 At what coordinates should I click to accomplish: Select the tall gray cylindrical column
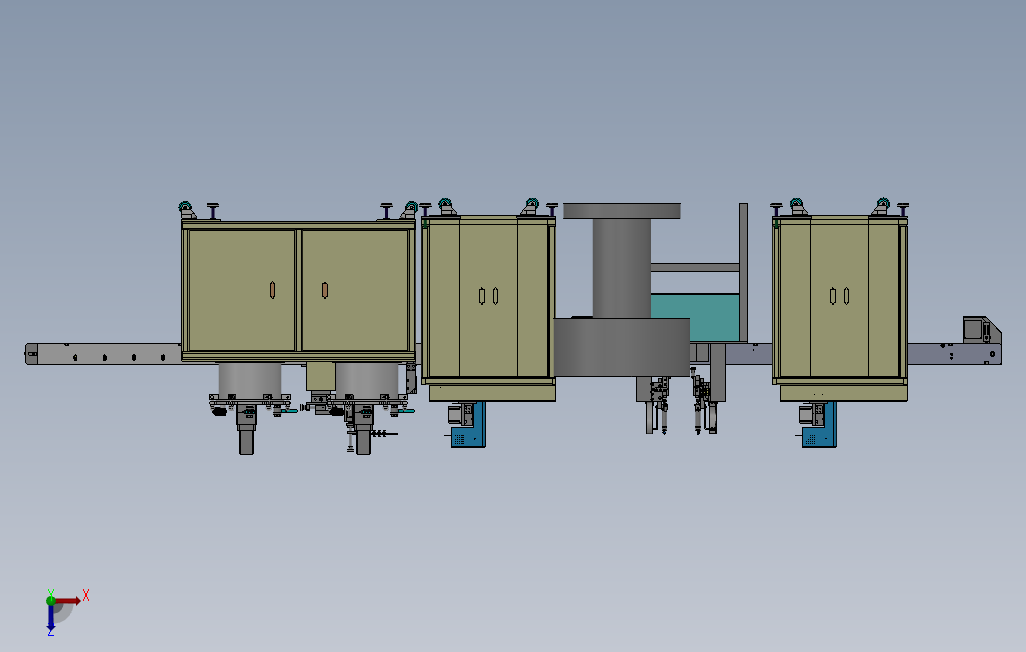[622, 268]
